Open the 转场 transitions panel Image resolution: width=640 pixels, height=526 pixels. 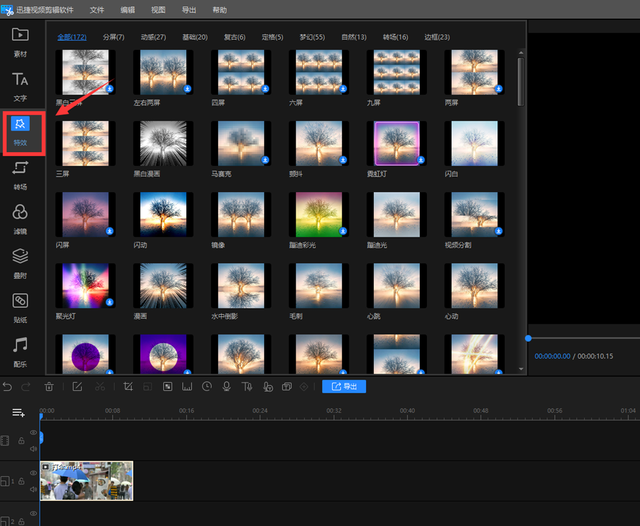(x=20, y=176)
